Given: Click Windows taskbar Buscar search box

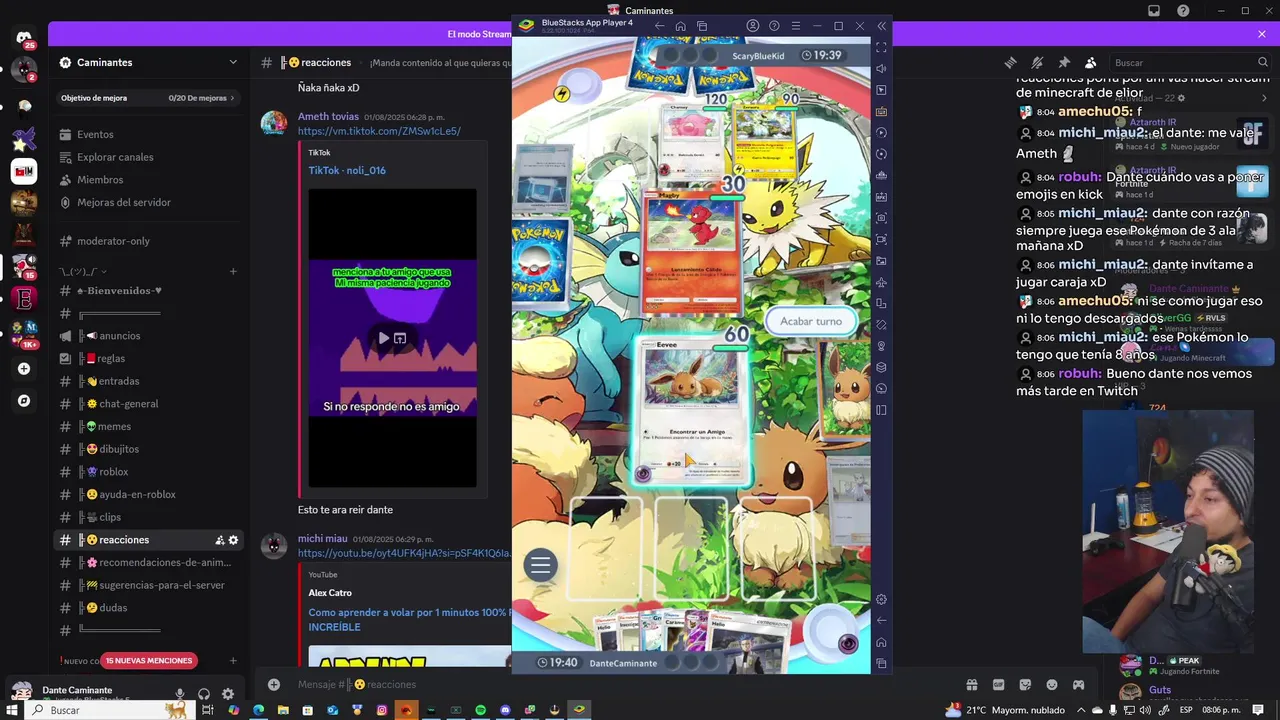Looking at the screenshot, I should (110, 710).
